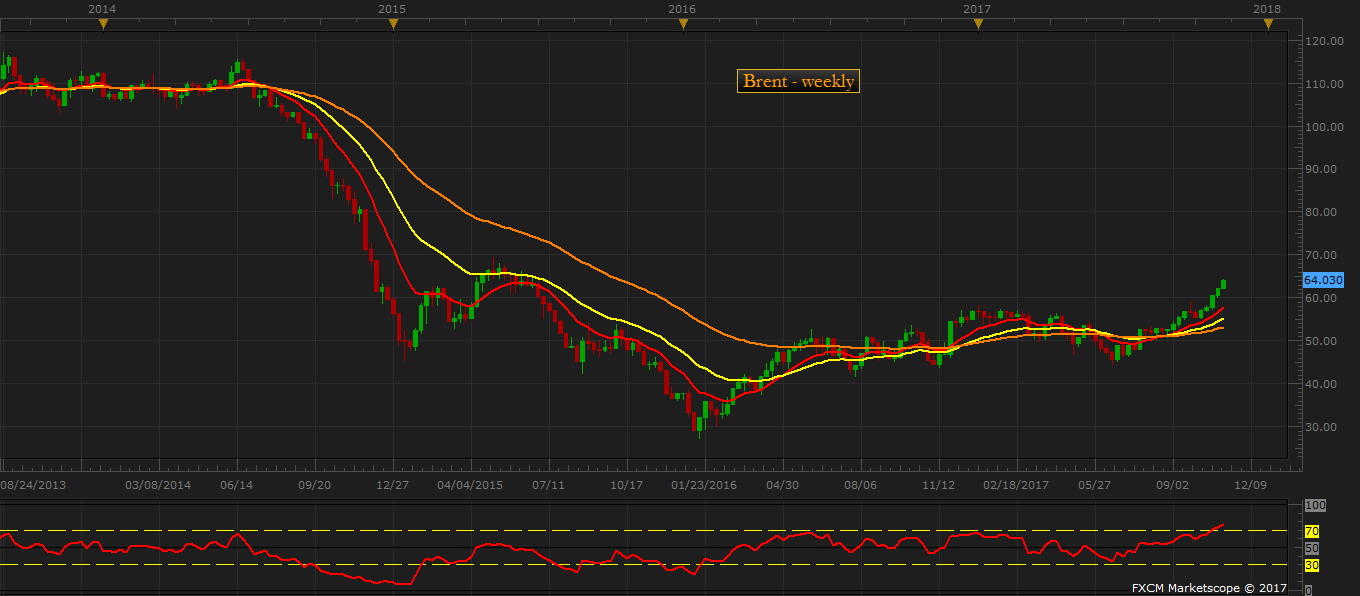Click the "Brent - weekly" chart title label
The width and height of the screenshot is (1360, 596).
click(x=798, y=82)
